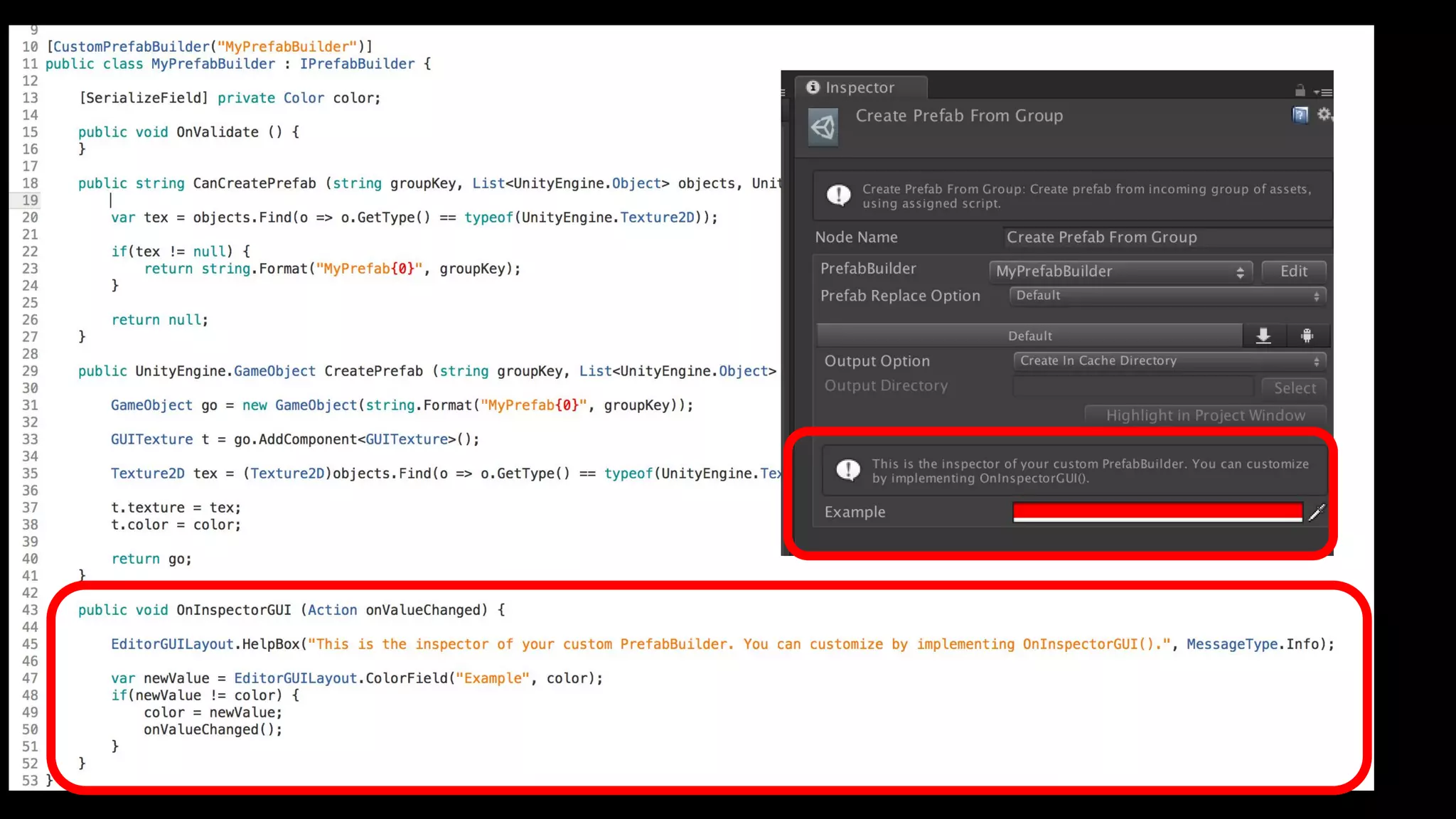
Task: Expand the Prefab Replace Option dropdown
Action: point(1167,296)
